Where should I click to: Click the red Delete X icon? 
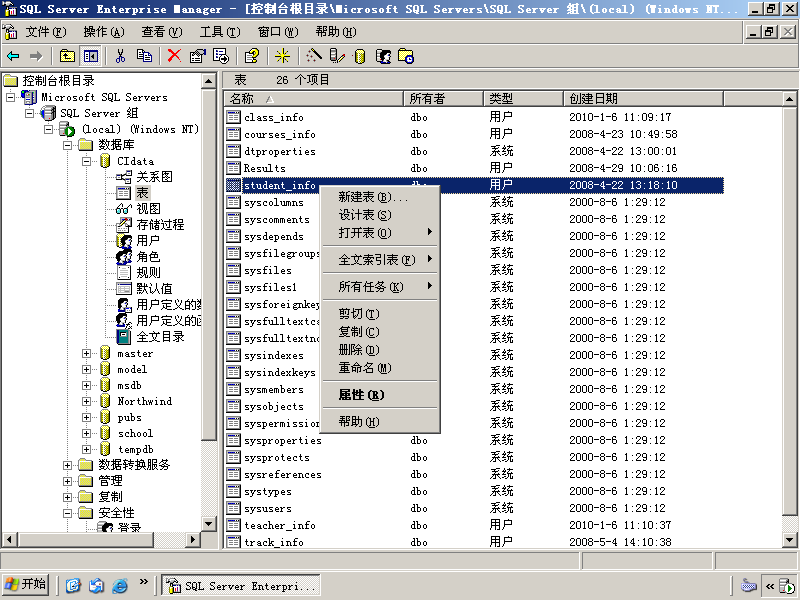click(174, 56)
